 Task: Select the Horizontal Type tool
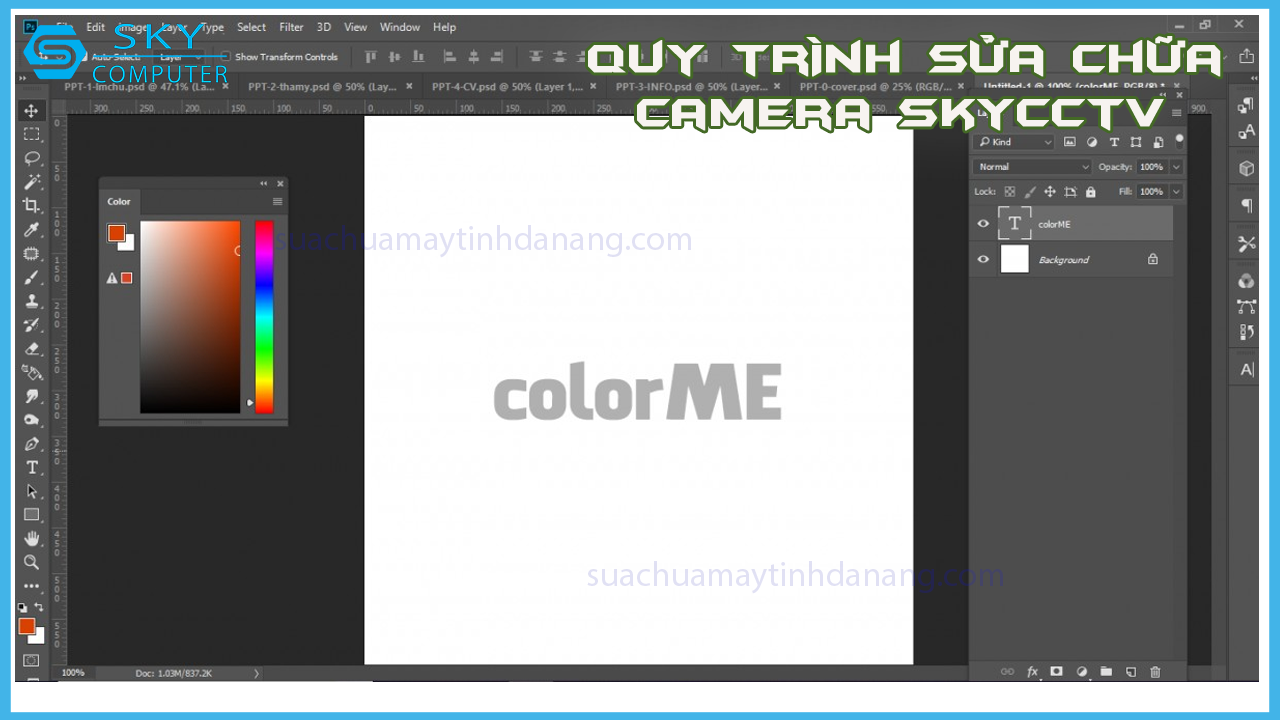click(x=32, y=467)
